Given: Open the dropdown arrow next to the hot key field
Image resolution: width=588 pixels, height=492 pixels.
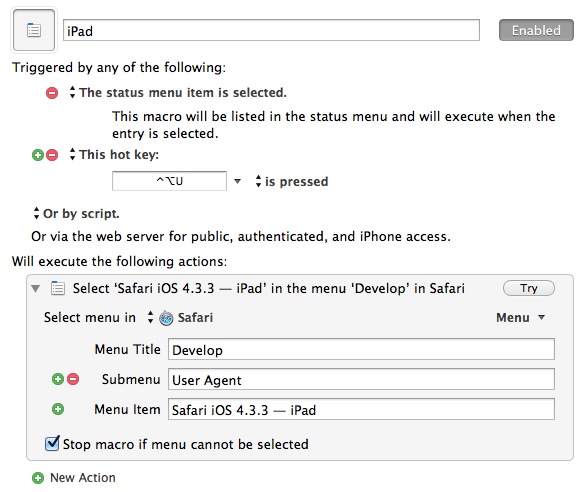Looking at the screenshot, I should tap(237, 182).
